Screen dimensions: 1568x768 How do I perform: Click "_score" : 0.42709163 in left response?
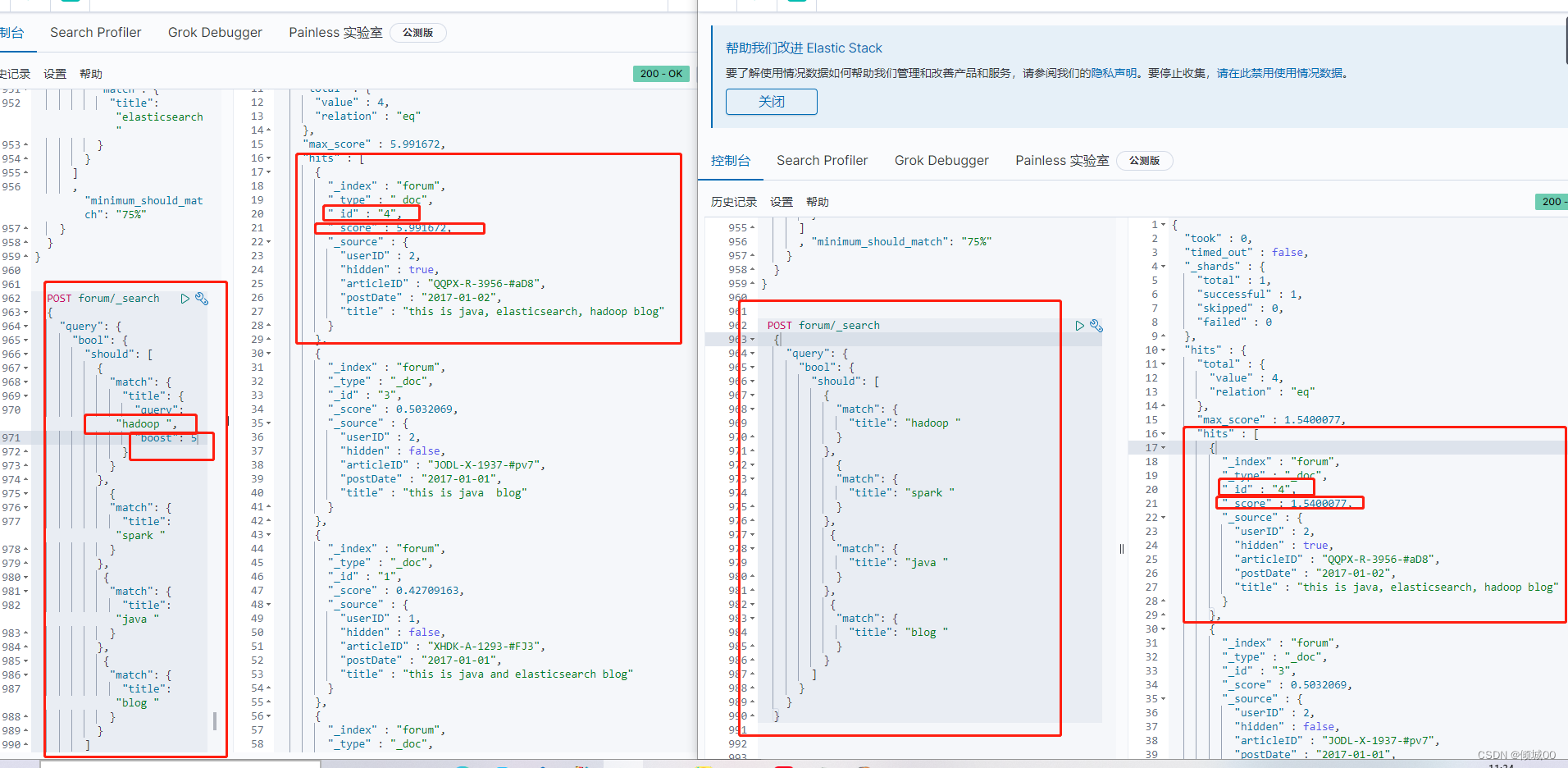click(395, 591)
